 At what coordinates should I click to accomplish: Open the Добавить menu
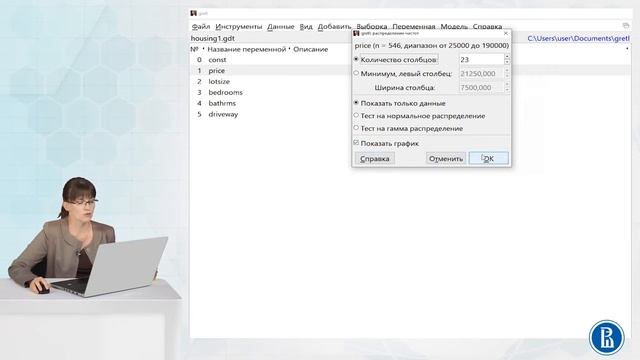click(x=334, y=27)
